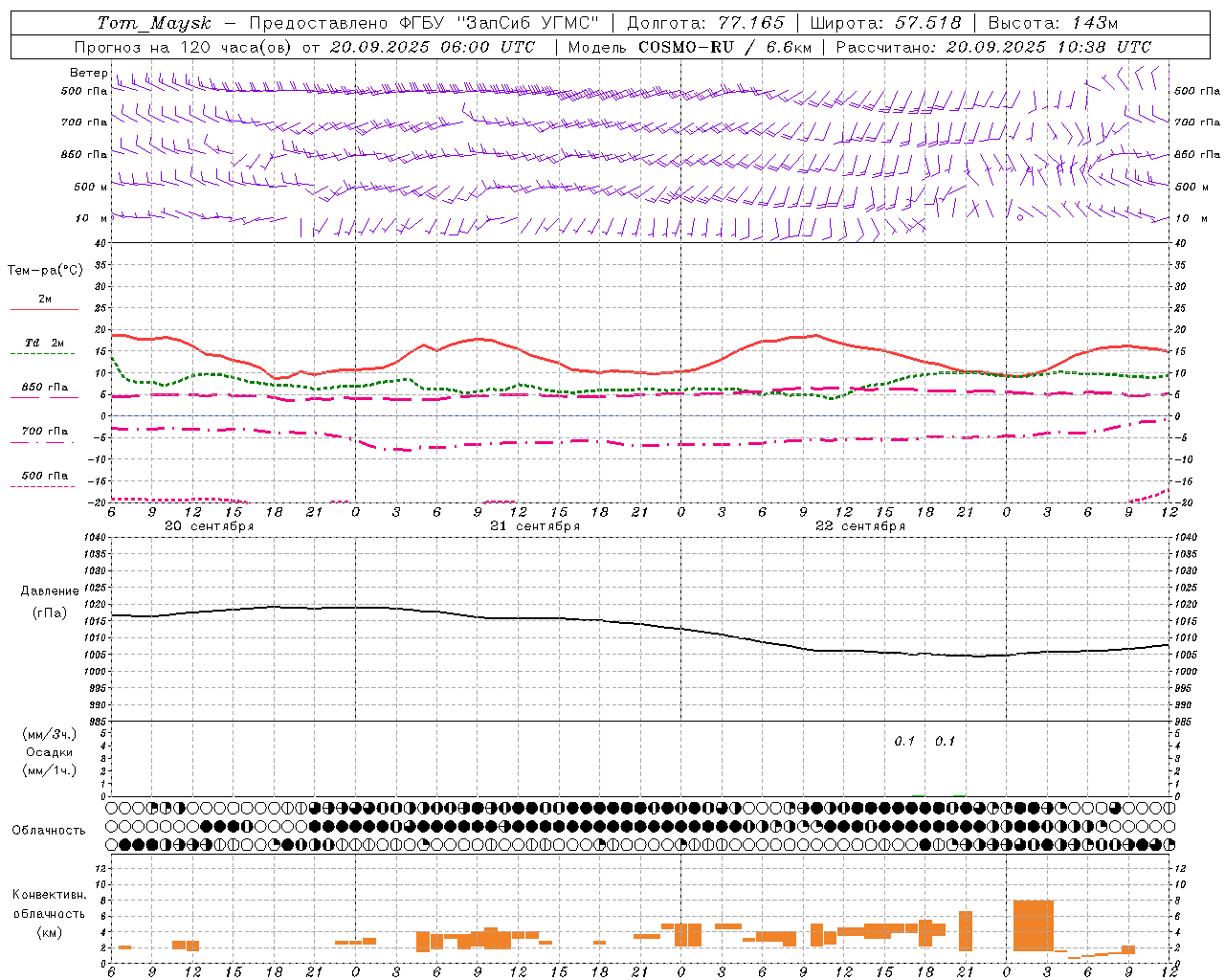Click the '(км)' convective height unit label
The height and width of the screenshot is (980, 1225).
click(50, 932)
